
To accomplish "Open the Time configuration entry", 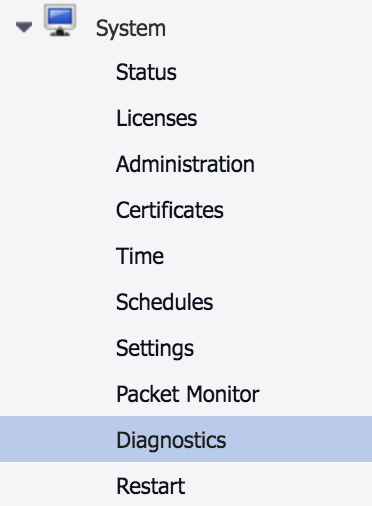I will [140, 256].
